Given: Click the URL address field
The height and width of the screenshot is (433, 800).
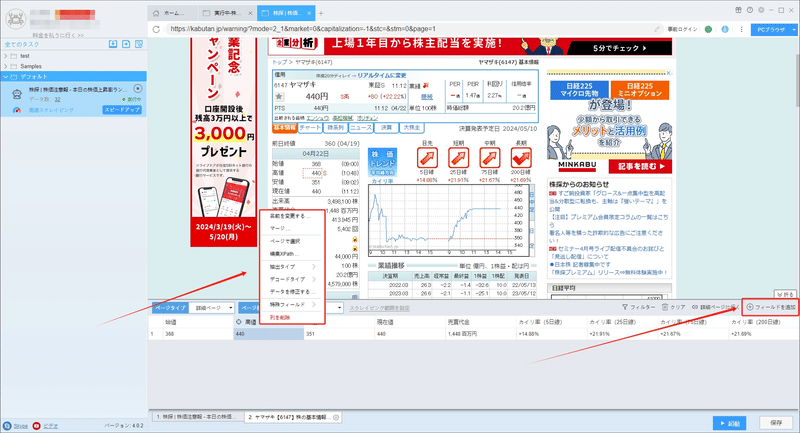Looking at the screenshot, I should [x=408, y=29].
